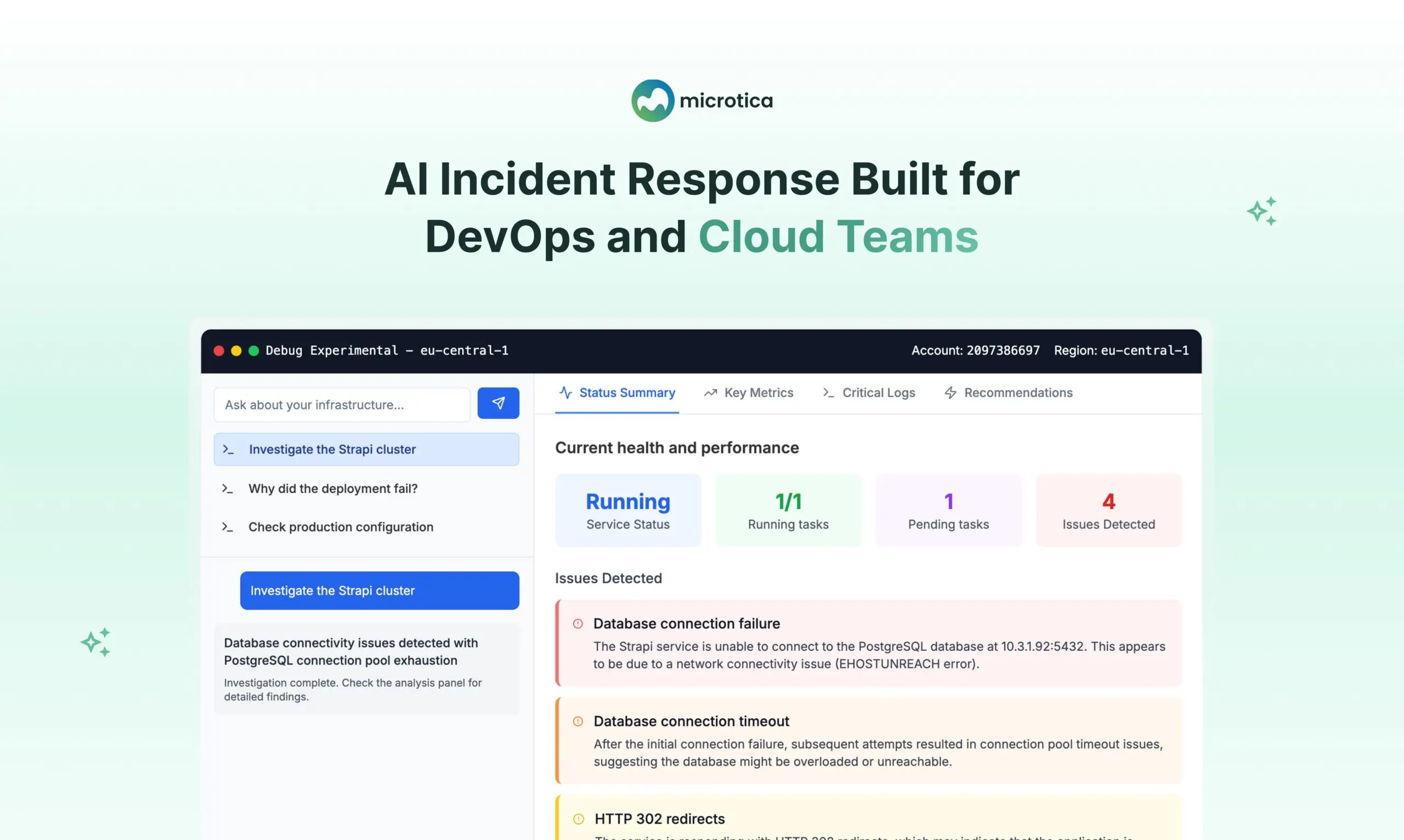Image resolution: width=1404 pixels, height=840 pixels.
Task: Click the Ask about your infrastructure input field
Action: coord(341,404)
